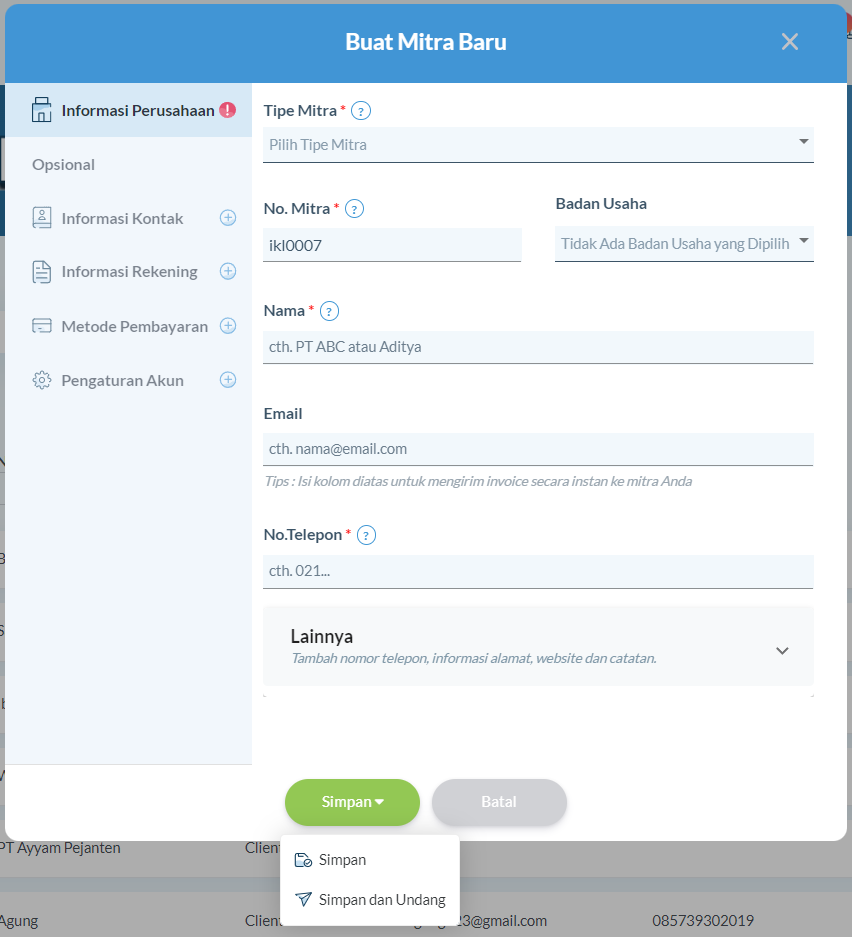Click the Batal button
Image resolution: width=852 pixels, height=937 pixels.
tap(499, 802)
